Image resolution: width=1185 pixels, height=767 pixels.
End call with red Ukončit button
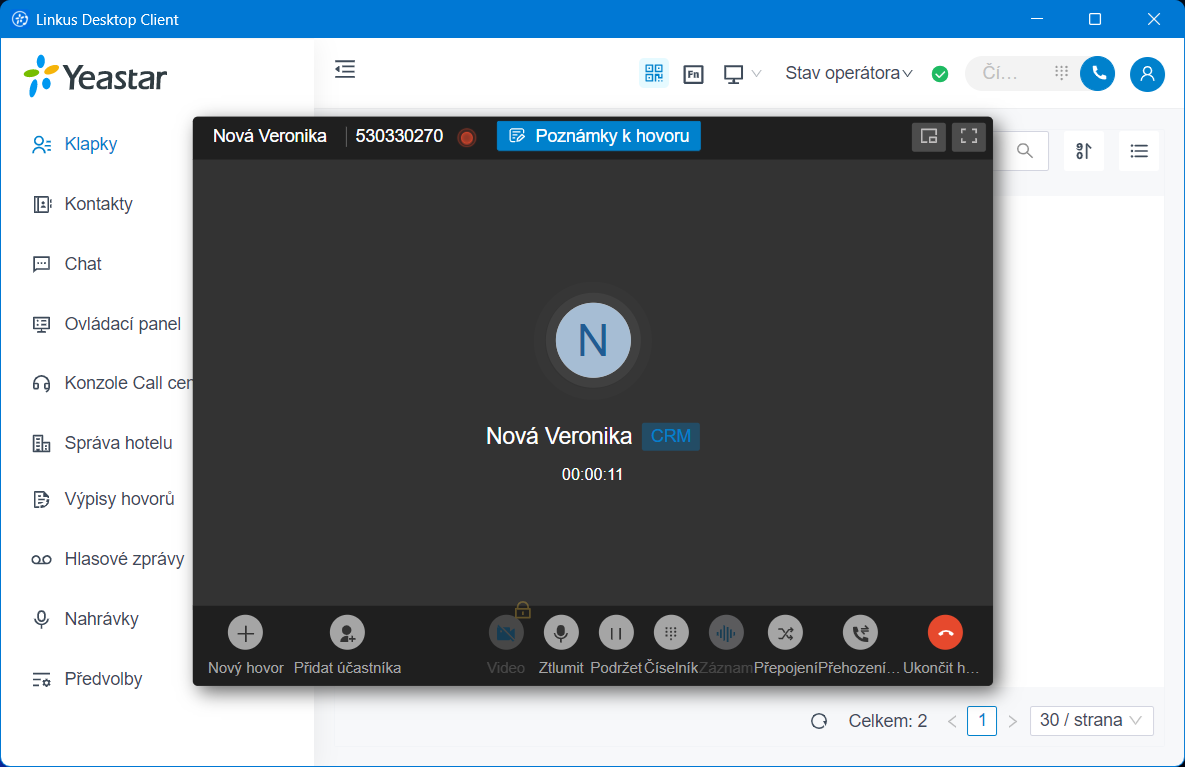945,633
